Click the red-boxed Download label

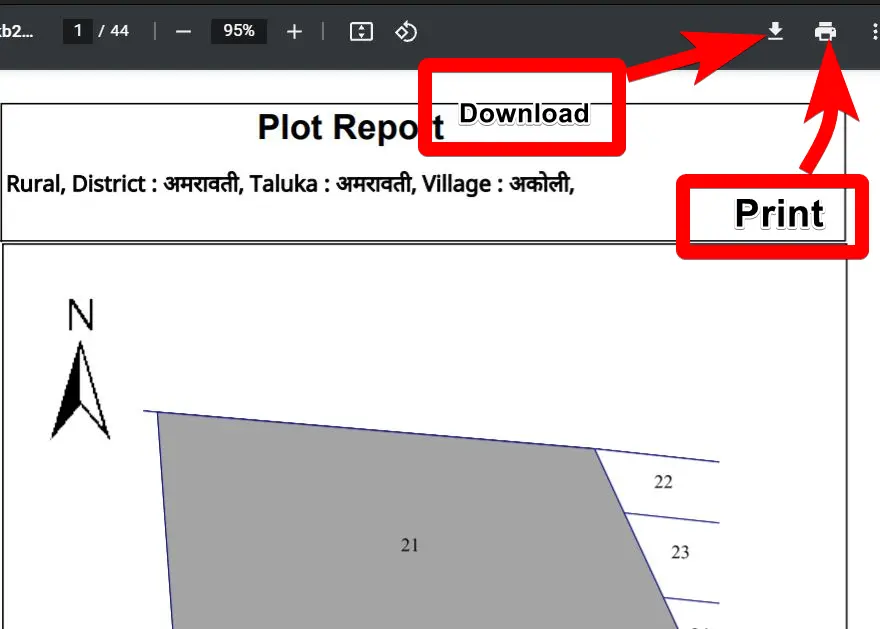(523, 113)
